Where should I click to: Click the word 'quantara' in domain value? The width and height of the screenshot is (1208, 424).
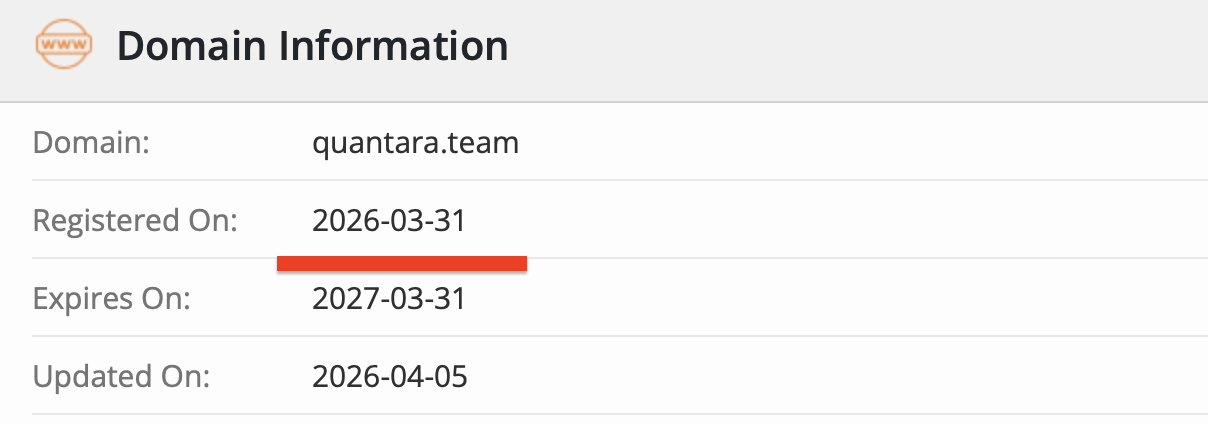click(375, 143)
